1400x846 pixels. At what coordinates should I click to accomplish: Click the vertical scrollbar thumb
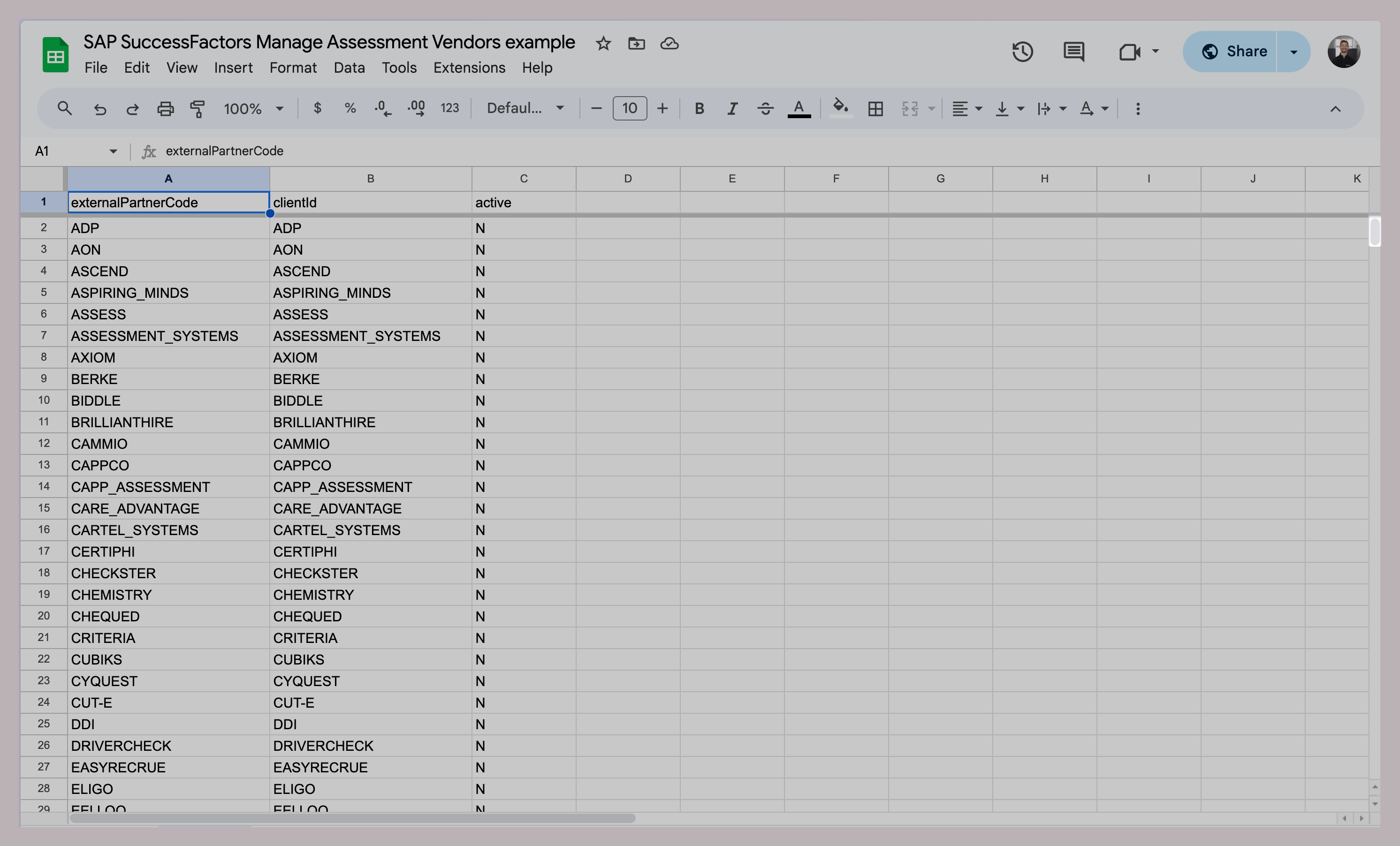pyautogui.click(x=1375, y=232)
